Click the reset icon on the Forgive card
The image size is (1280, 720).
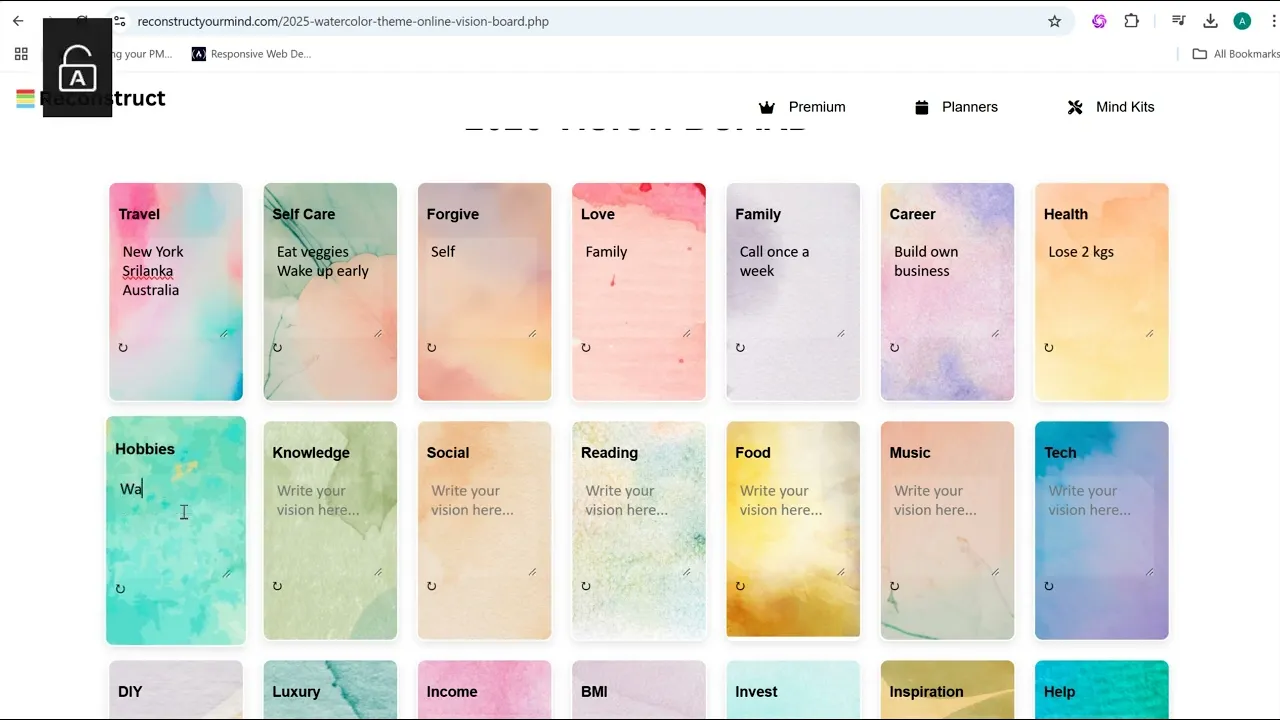click(432, 348)
